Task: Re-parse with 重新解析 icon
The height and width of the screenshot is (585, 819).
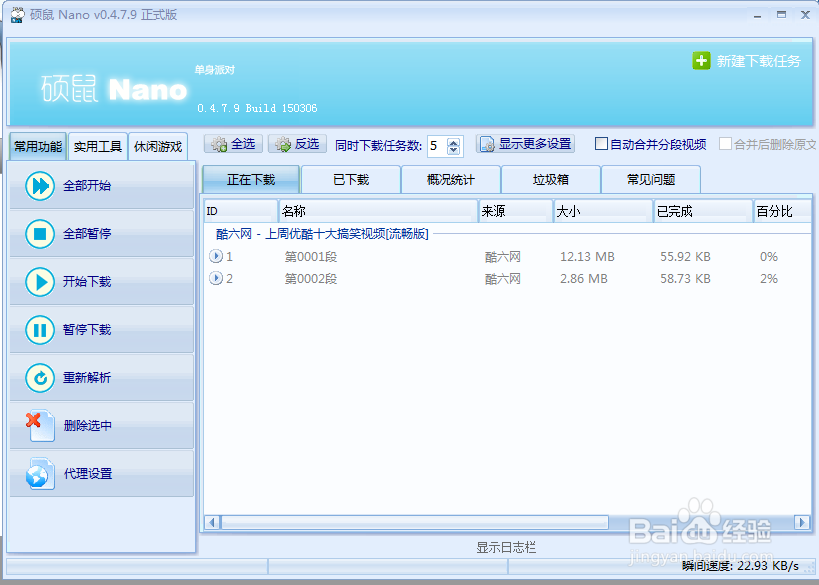Action: tap(40, 378)
